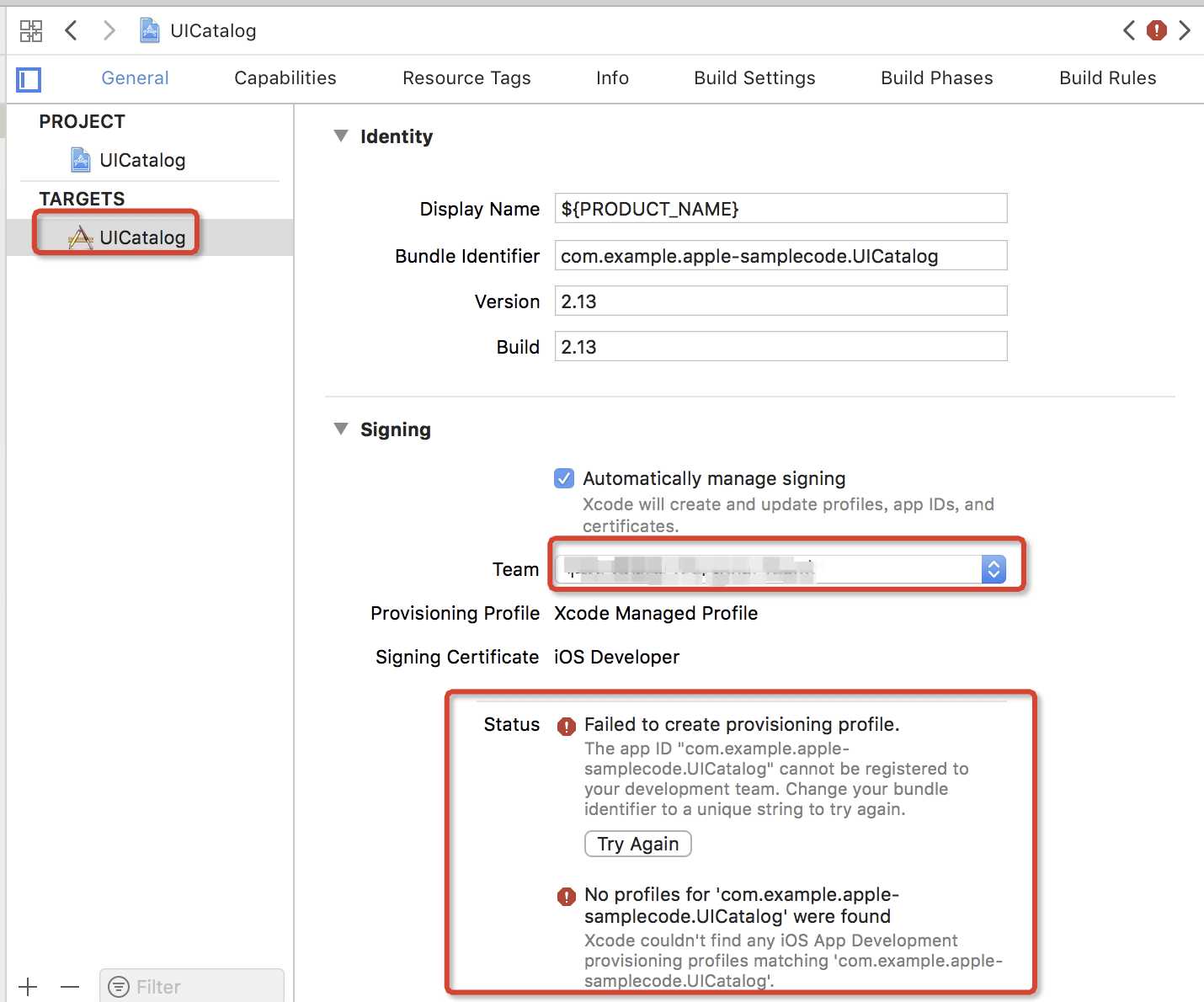Viewport: 1204px width, 1002px height.
Task: Jump to the previous issue arrow
Action: point(1129,31)
